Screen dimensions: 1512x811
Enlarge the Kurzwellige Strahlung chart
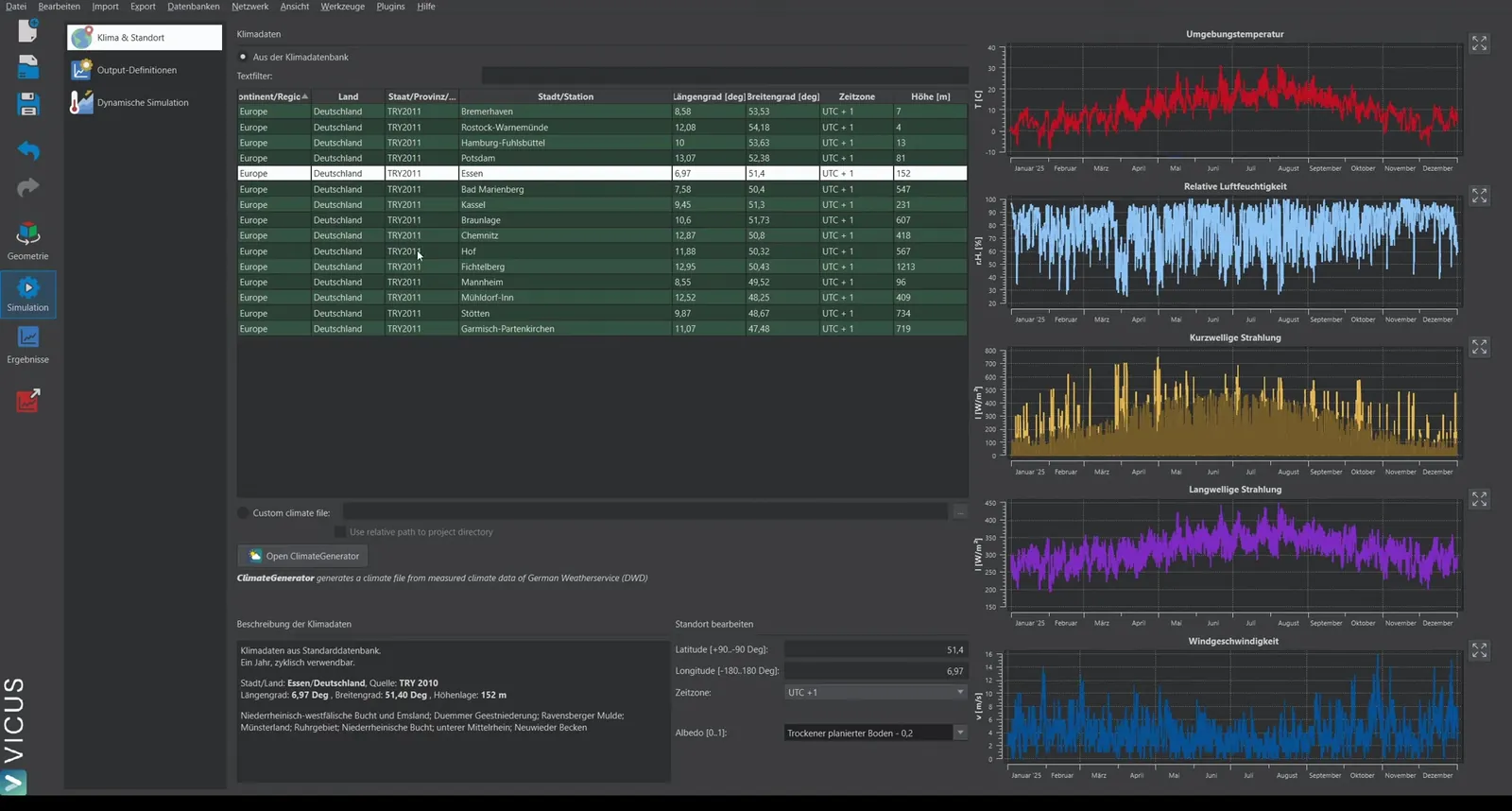(1479, 347)
